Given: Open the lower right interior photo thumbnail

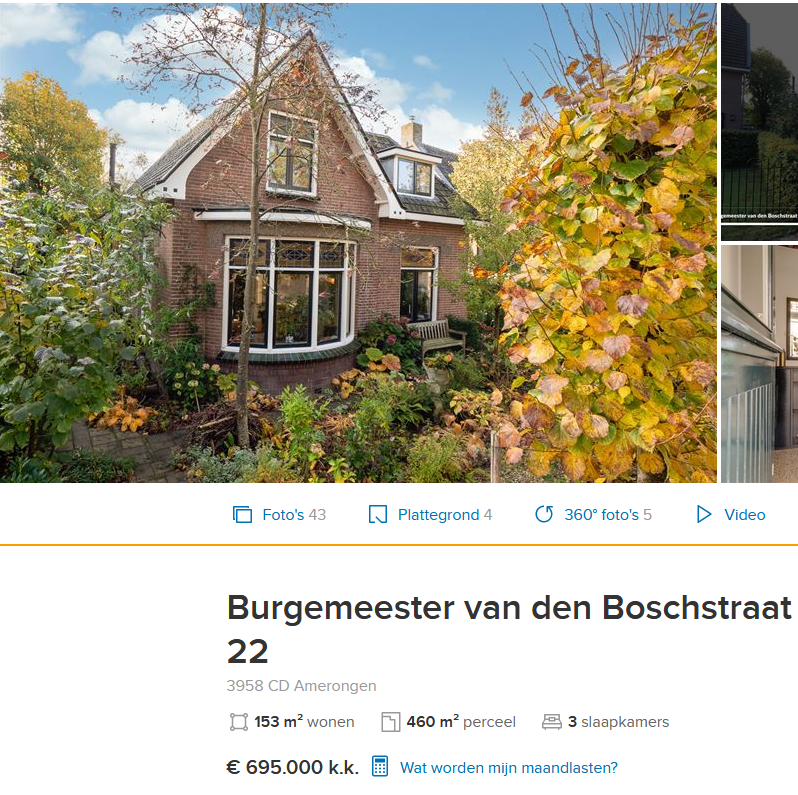Looking at the screenshot, I should (x=759, y=364).
